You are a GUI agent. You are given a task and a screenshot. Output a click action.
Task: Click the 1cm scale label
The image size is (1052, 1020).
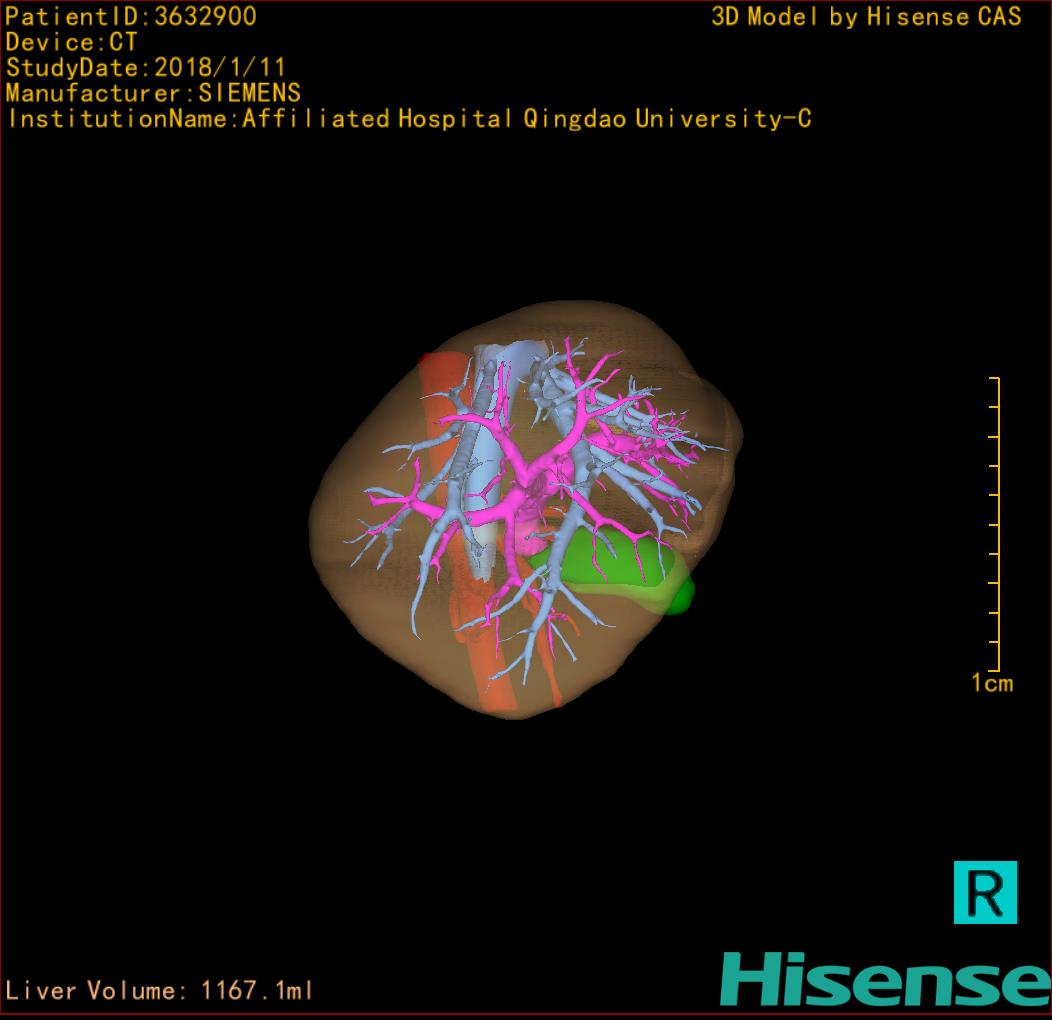pyautogui.click(x=991, y=683)
